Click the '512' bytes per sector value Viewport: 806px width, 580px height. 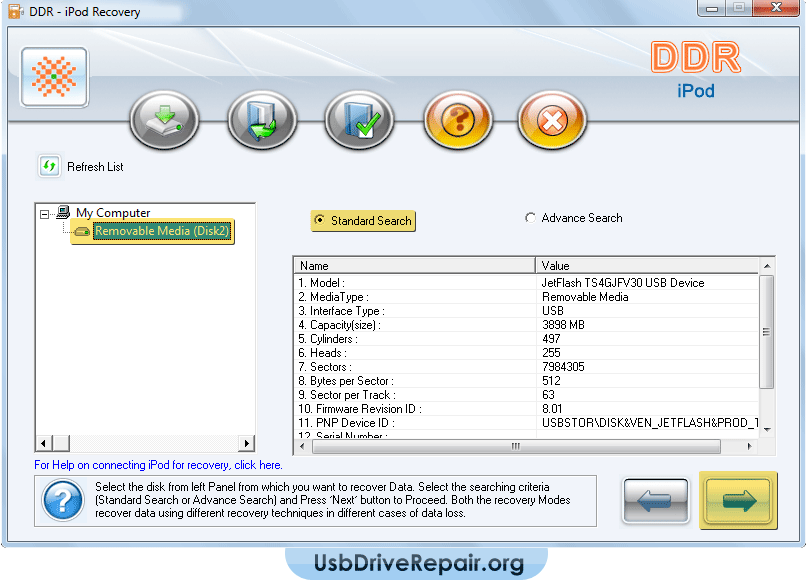551,381
